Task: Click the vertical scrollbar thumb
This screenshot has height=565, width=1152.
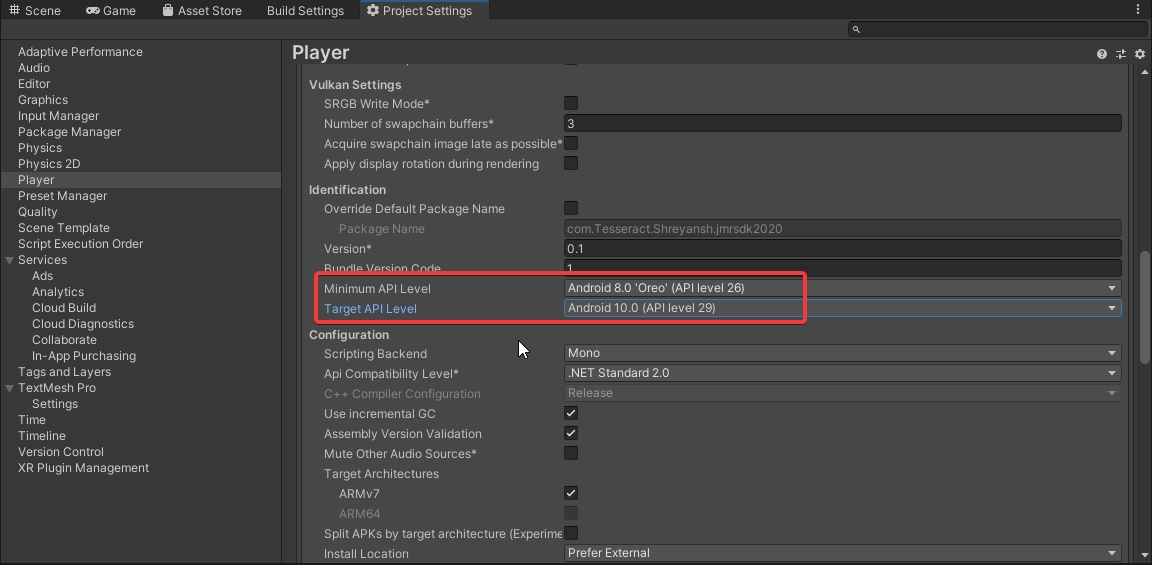Action: [1145, 305]
